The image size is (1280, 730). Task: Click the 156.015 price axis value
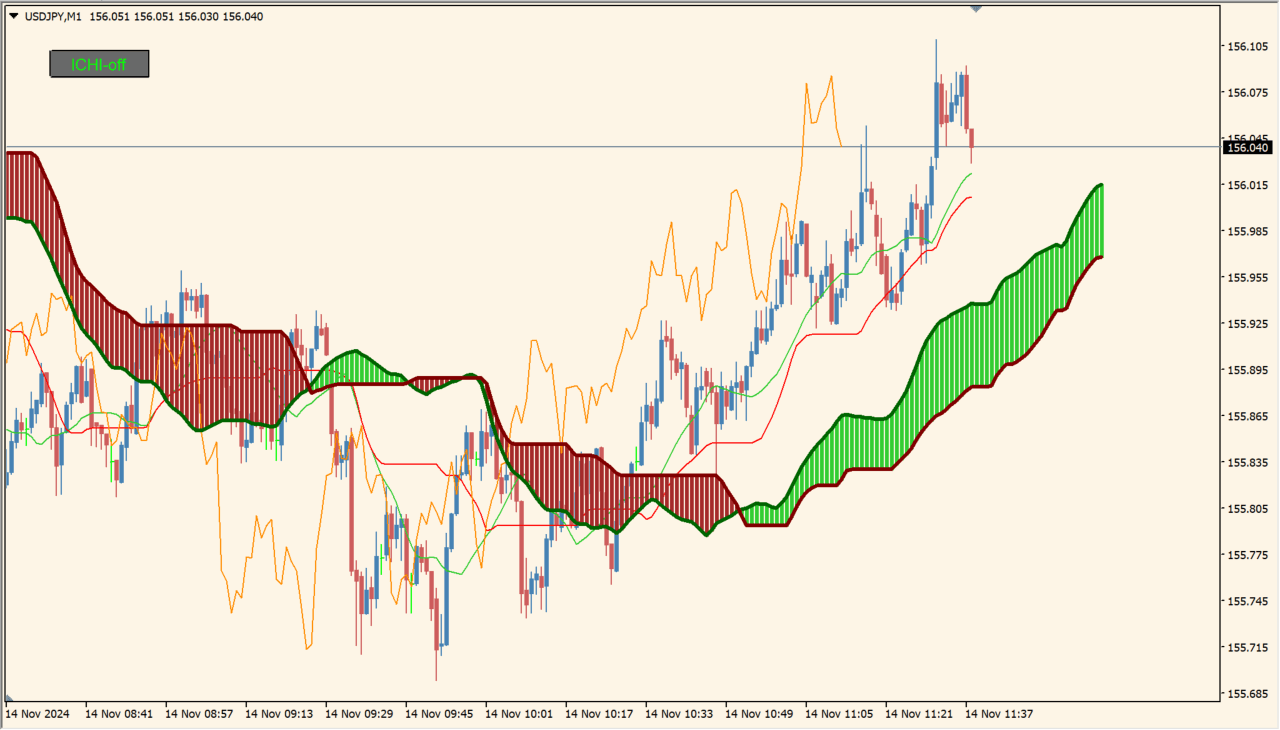pos(1246,186)
